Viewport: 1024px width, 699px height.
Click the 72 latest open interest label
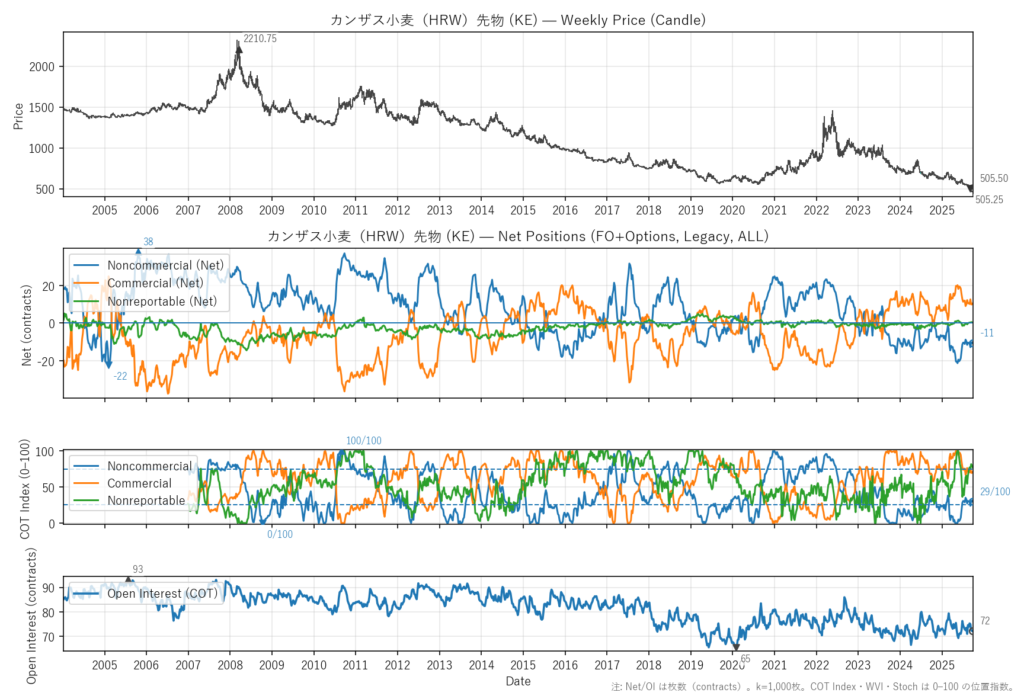(984, 621)
